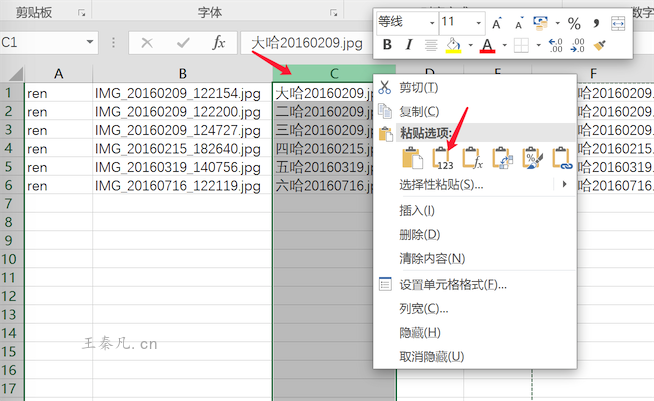Screen dimensions: 654x401
Task: Select row 1 header
Action: click(x=12, y=93)
